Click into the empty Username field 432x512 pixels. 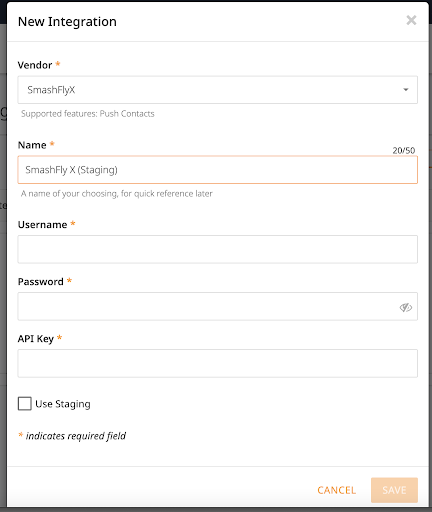point(217,249)
